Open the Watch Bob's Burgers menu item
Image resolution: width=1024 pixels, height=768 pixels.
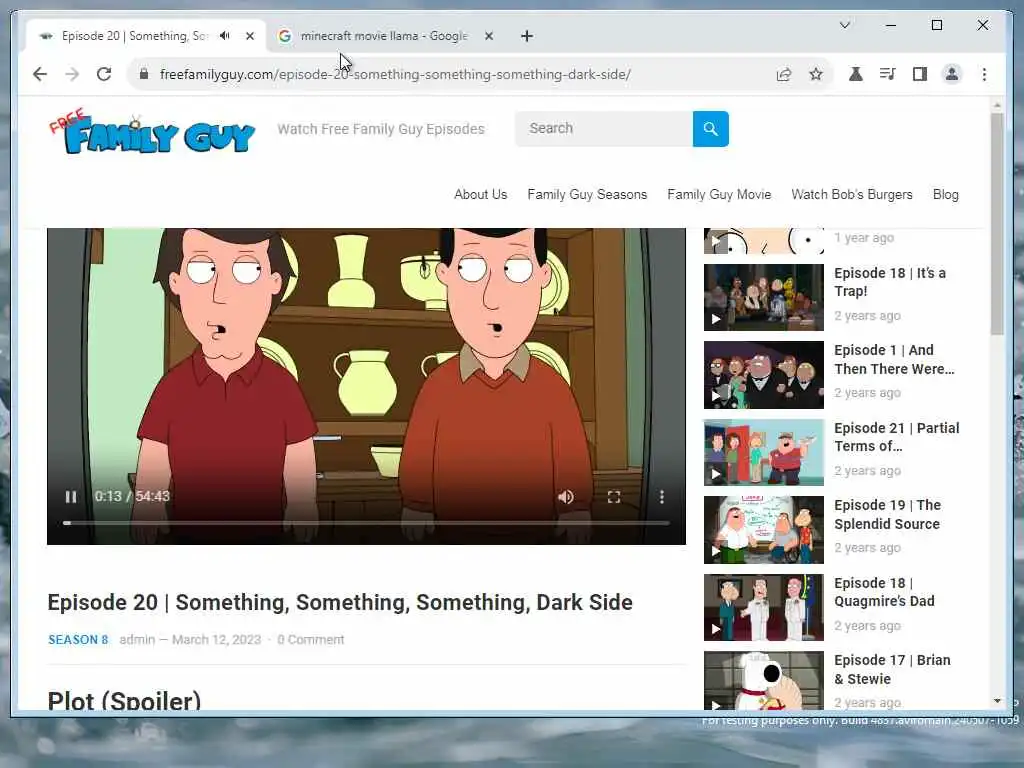coord(852,195)
